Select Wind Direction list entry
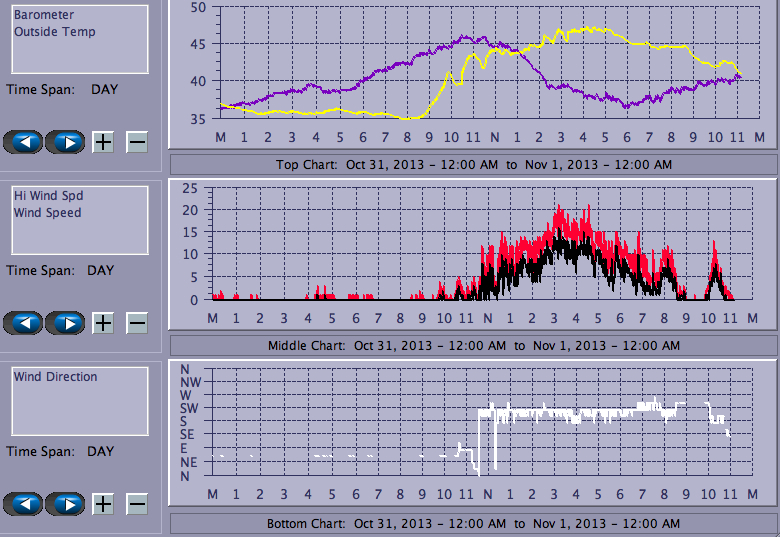Image resolution: width=780 pixels, height=537 pixels. pyautogui.click(x=56, y=377)
